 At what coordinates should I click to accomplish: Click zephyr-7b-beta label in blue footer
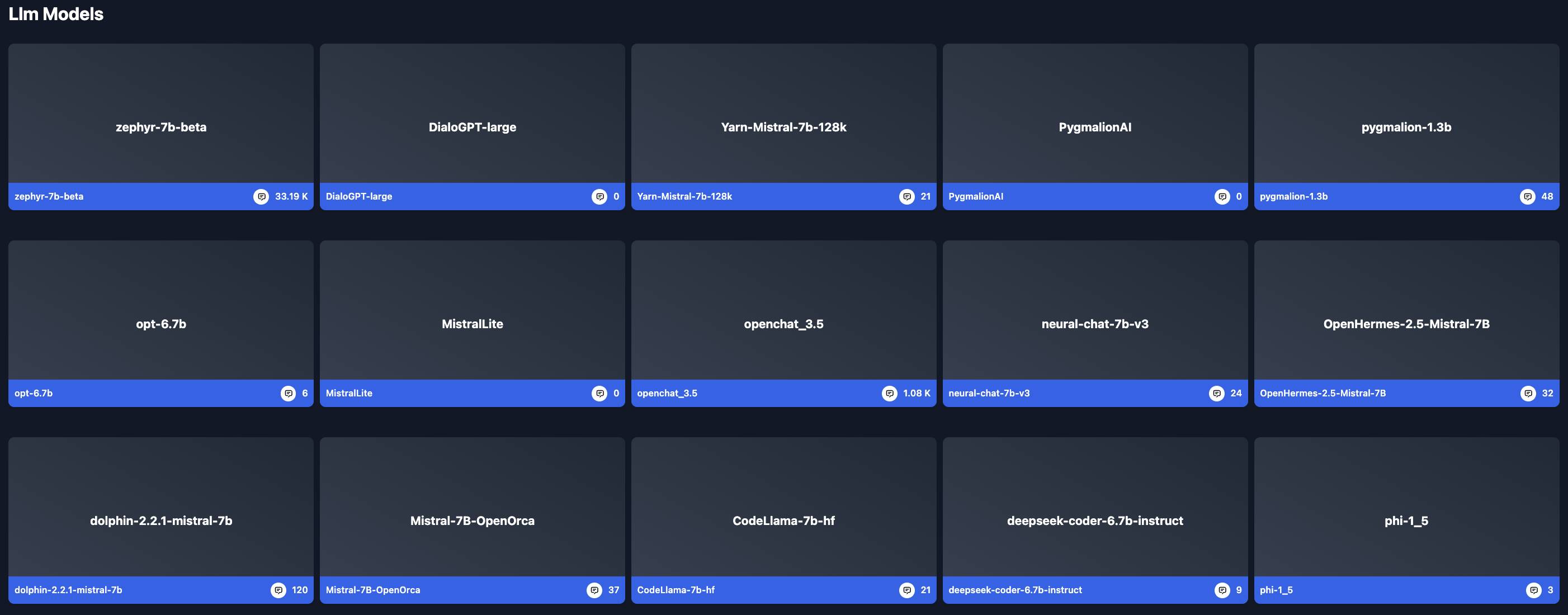pyautogui.click(x=49, y=196)
